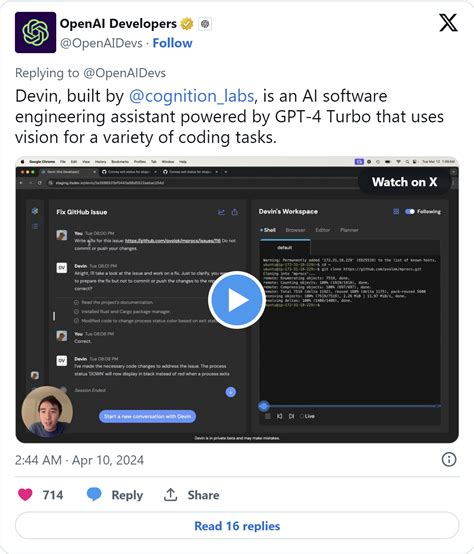Click the share upload arrow icon
Image resolution: width=474 pixels, height=554 pixels.
170,495
